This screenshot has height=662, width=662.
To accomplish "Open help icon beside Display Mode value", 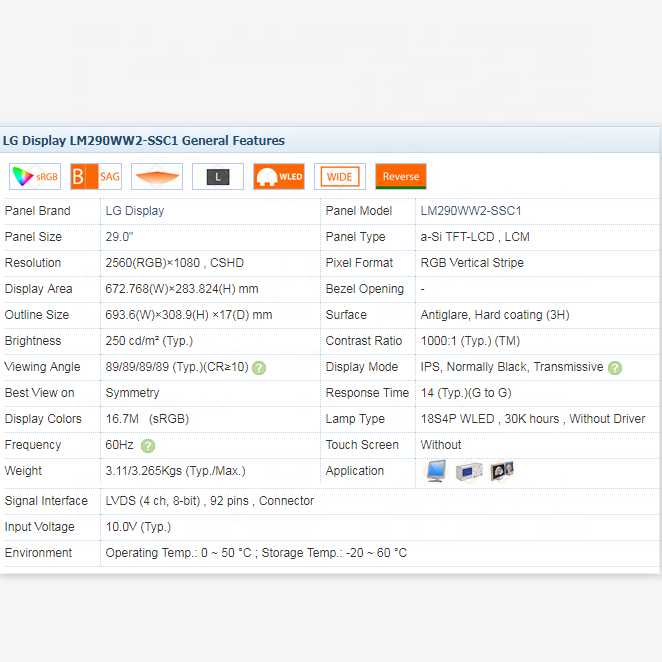I will coord(615,368).
